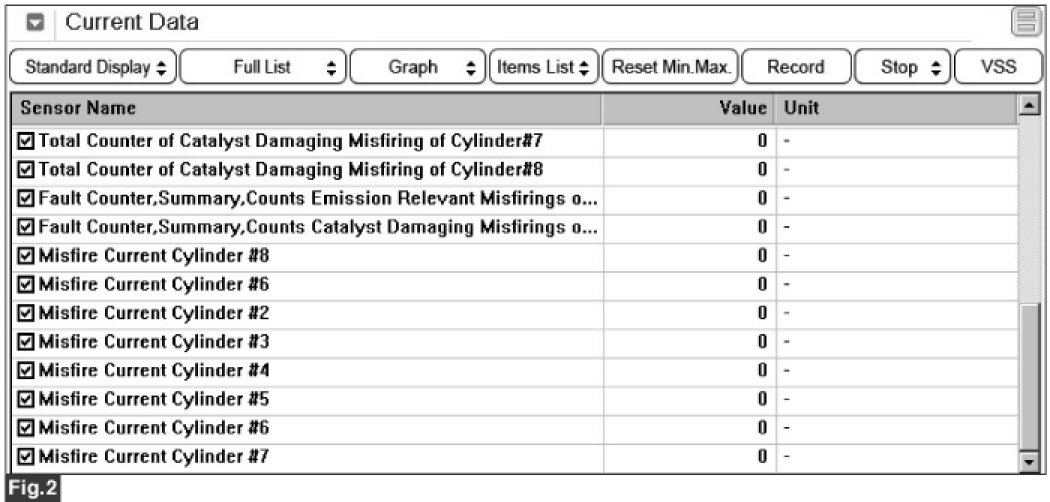
Task: Sort by the Sensor Name column header
Action: (308, 108)
